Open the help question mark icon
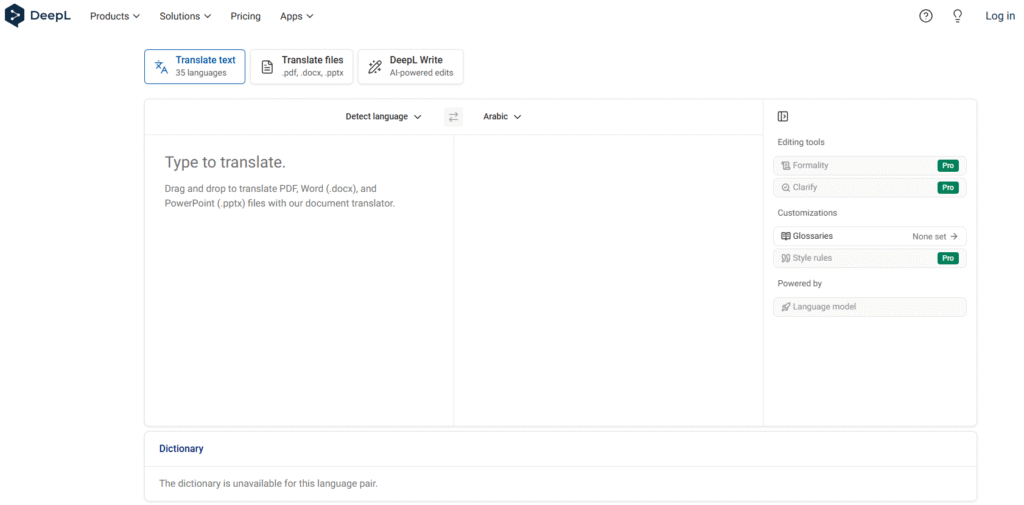Viewport: 1024px width, 505px height. pyautogui.click(x=925, y=16)
